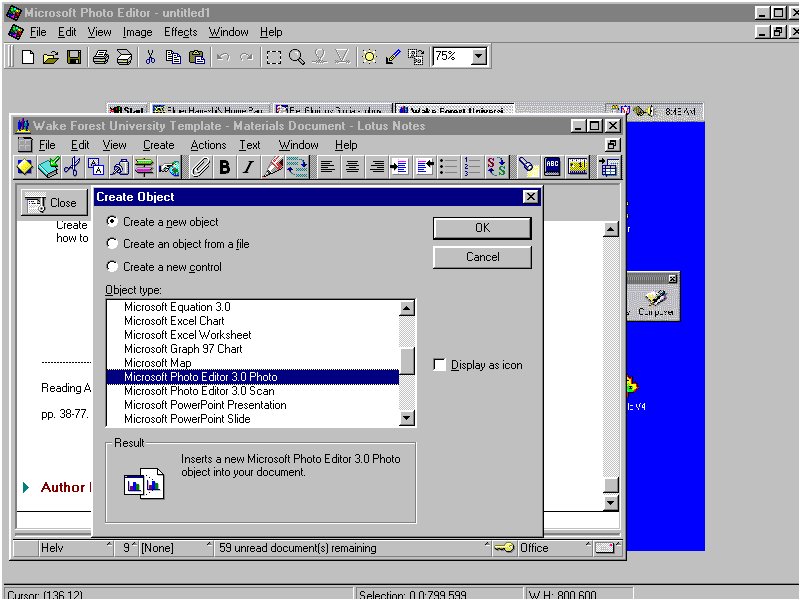799x599 pixels.
Task: Click Cancel in the Create Object dialog
Action: [x=482, y=257]
